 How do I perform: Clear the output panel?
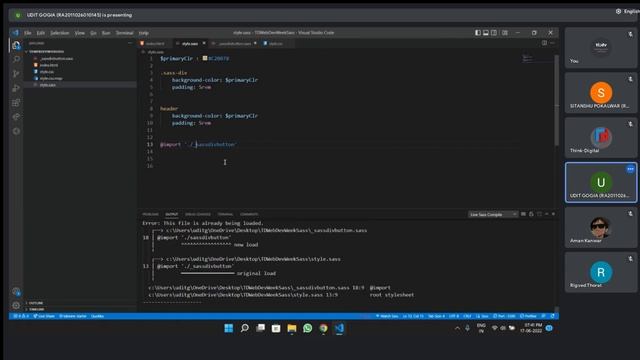(x=523, y=214)
